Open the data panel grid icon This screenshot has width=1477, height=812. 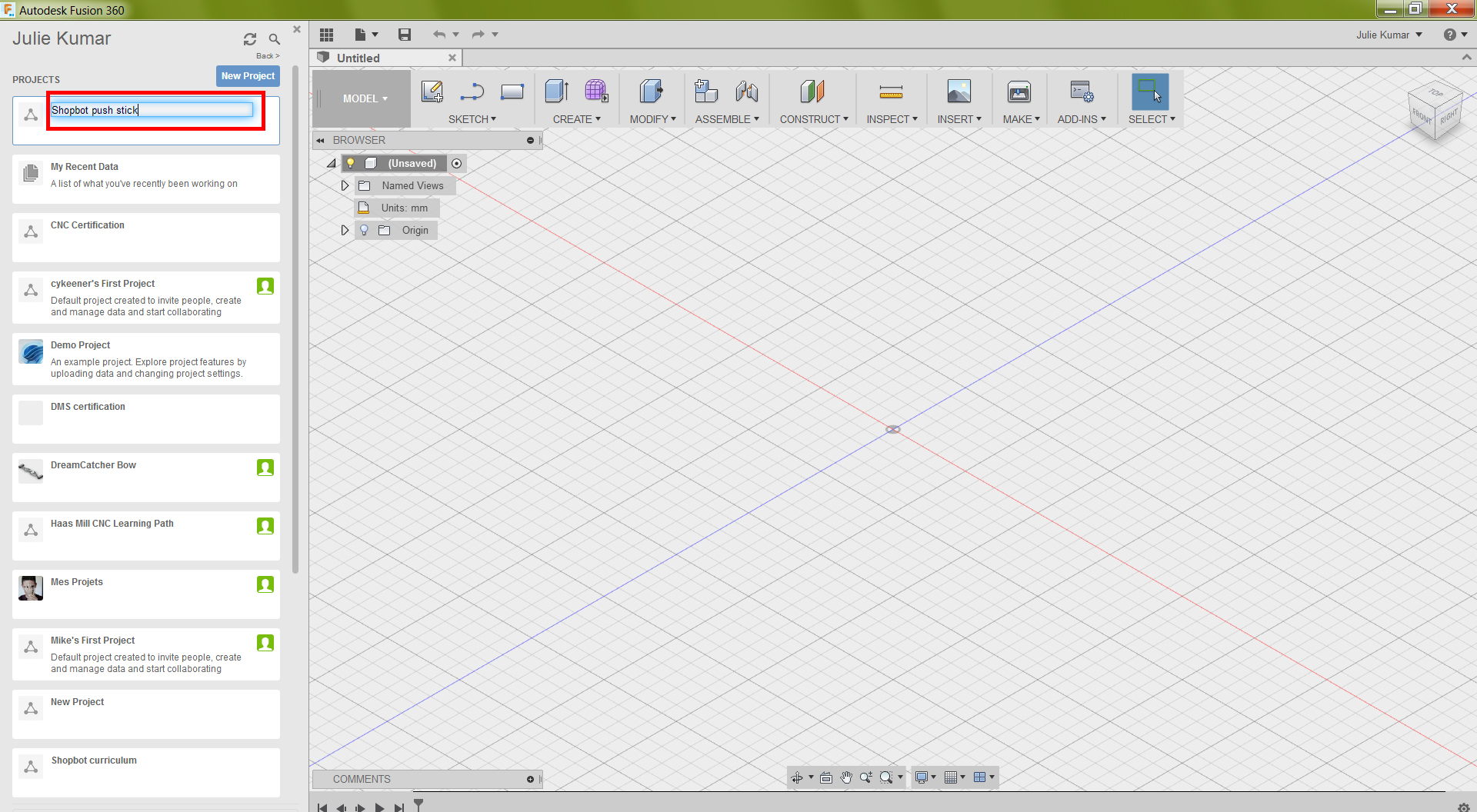[x=326, y=35]
